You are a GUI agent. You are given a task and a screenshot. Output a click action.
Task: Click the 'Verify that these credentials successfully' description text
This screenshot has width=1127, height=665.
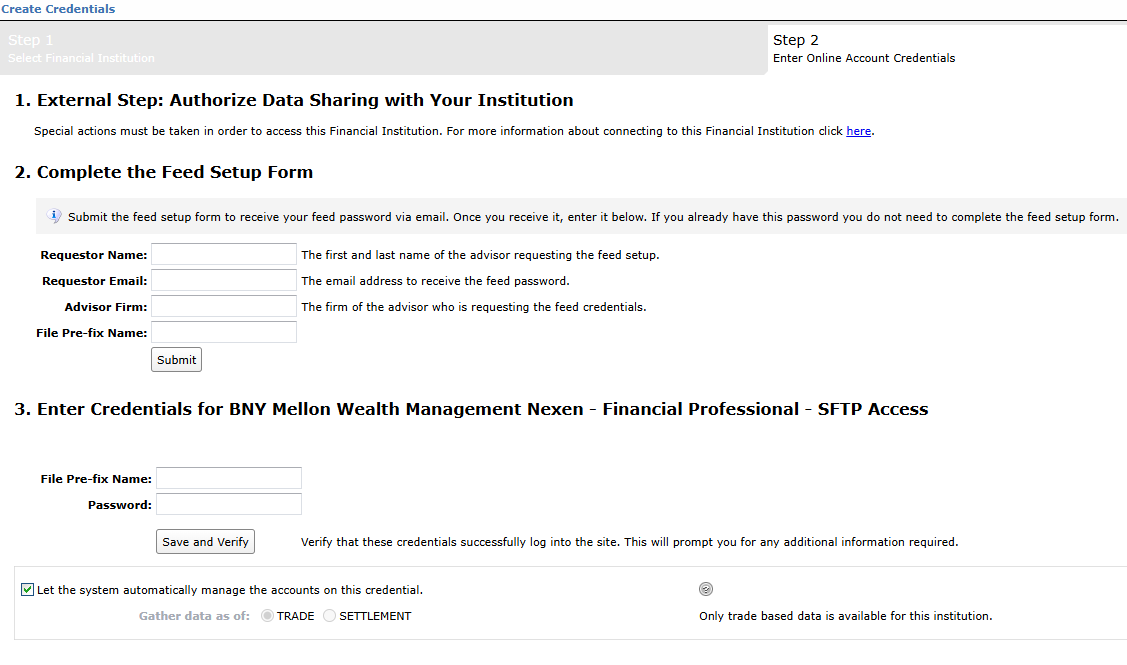(629, 542)
